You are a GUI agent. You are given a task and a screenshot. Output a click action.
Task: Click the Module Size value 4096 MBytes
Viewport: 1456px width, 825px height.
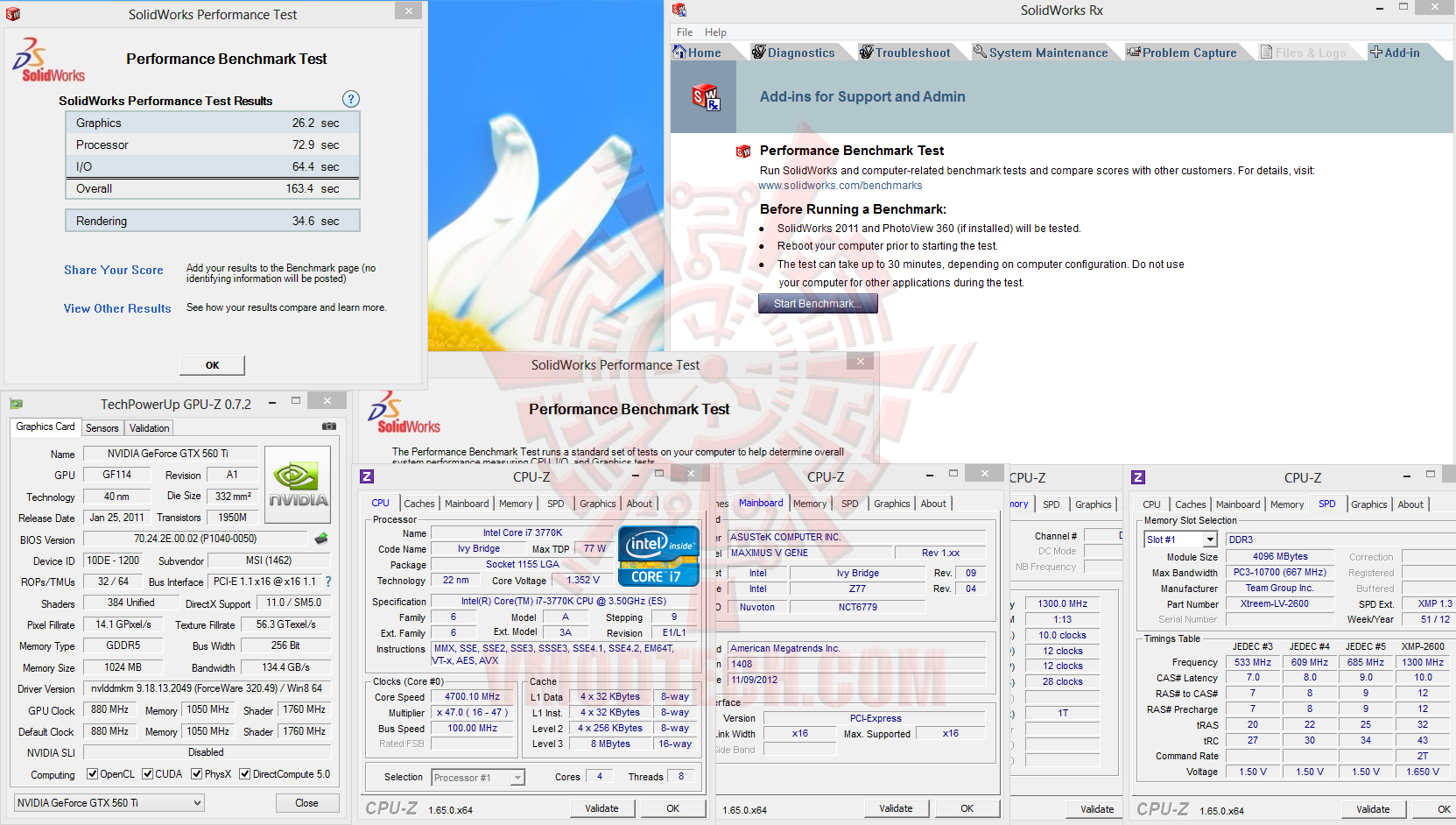pyautogui.click(x=1280, y=556)
